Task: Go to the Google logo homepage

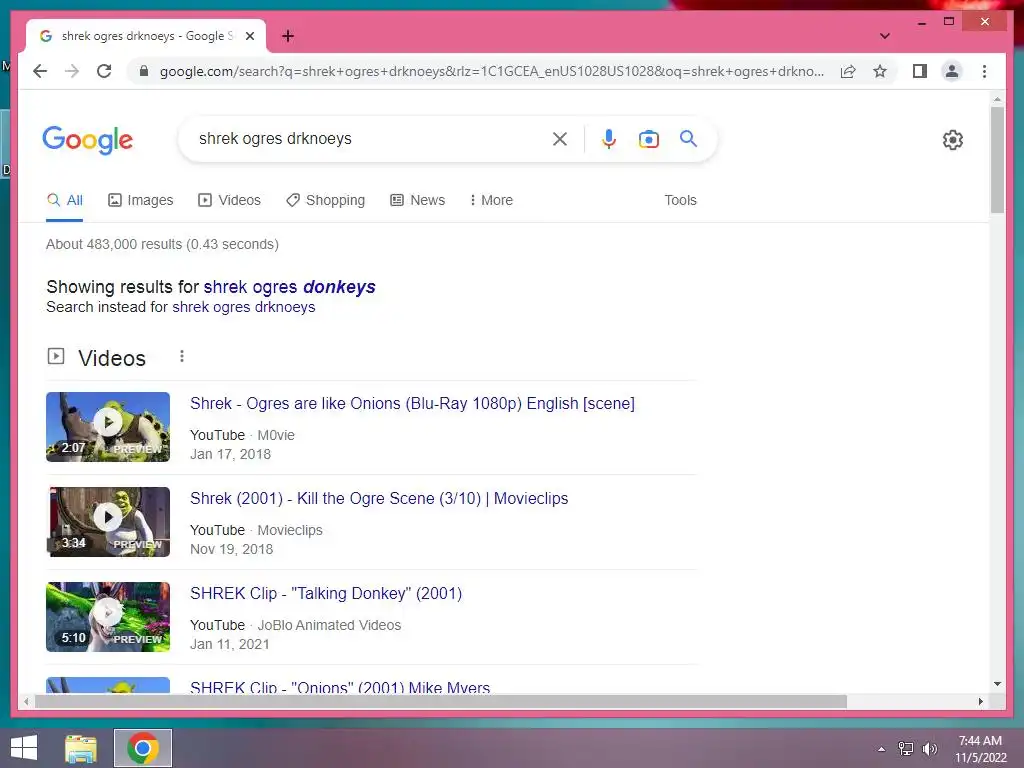Action: point(88,139)
